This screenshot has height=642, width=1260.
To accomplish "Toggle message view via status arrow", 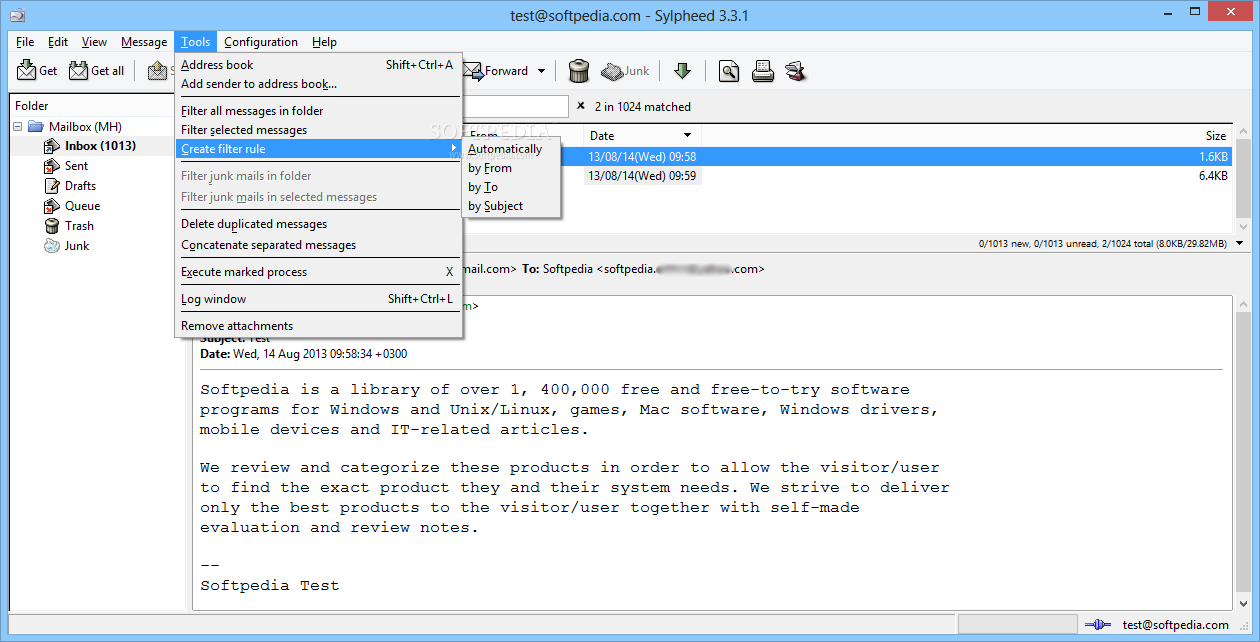I will click(1240, 243).
